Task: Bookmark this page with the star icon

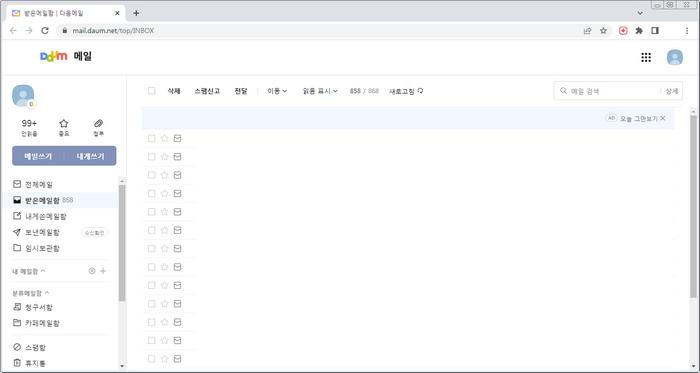Action: [604, 31]
